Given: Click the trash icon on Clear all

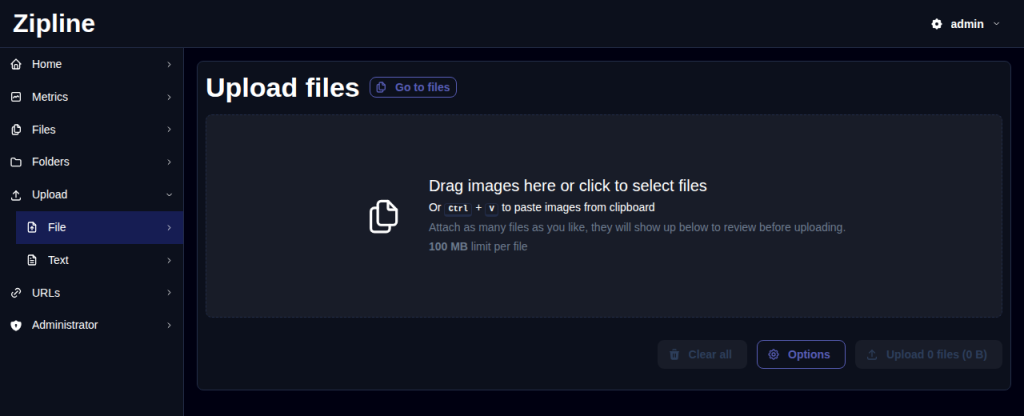Looking at the screenshot, I should [x=675, y=355].
